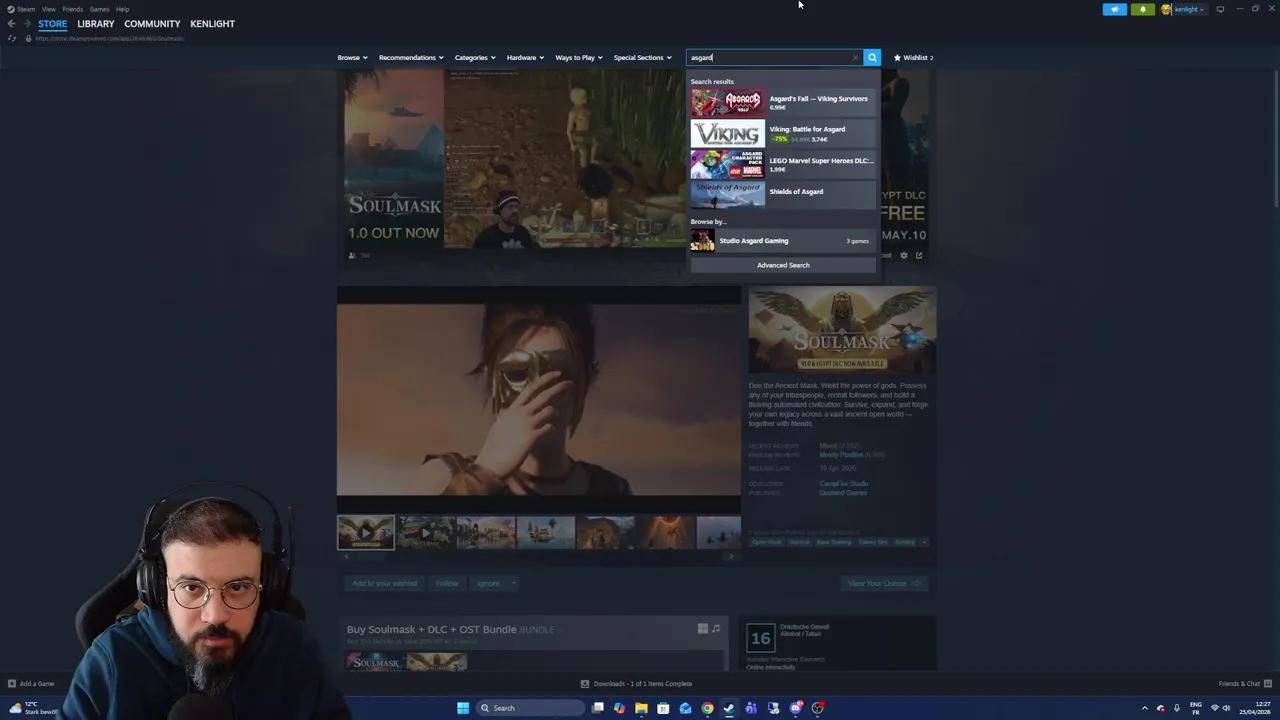Expand the Ignore options arrow

(513, 583)
